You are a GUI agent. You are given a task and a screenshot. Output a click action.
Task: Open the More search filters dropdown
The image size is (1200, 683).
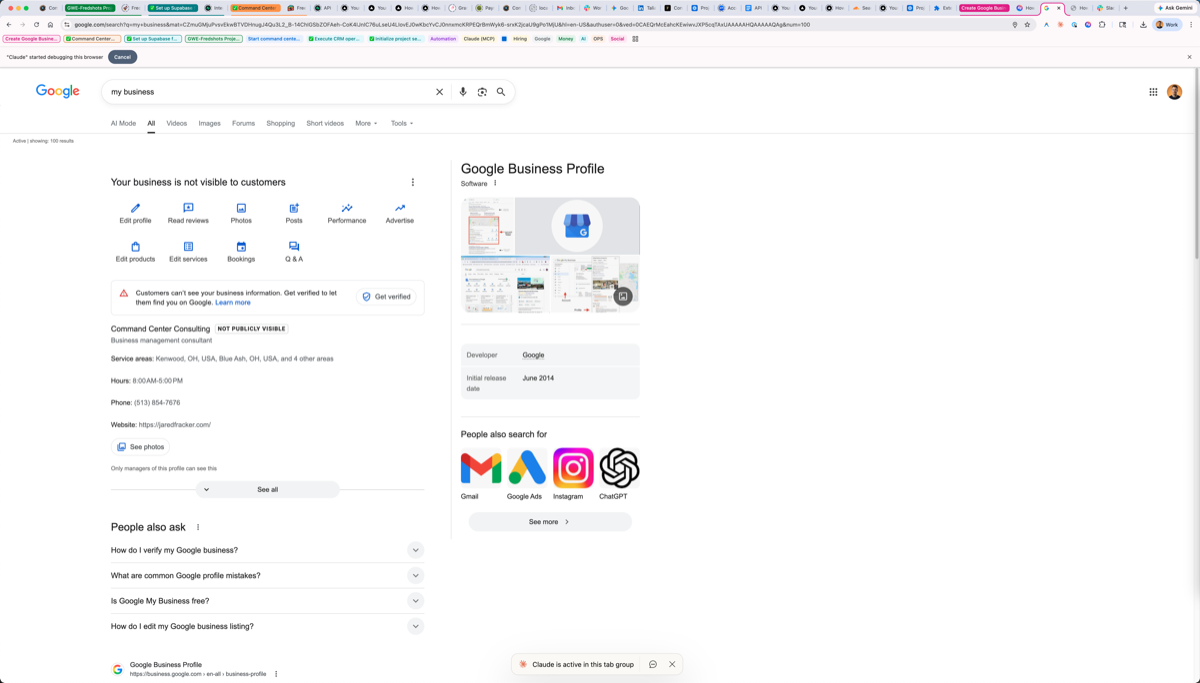(365, 123)
